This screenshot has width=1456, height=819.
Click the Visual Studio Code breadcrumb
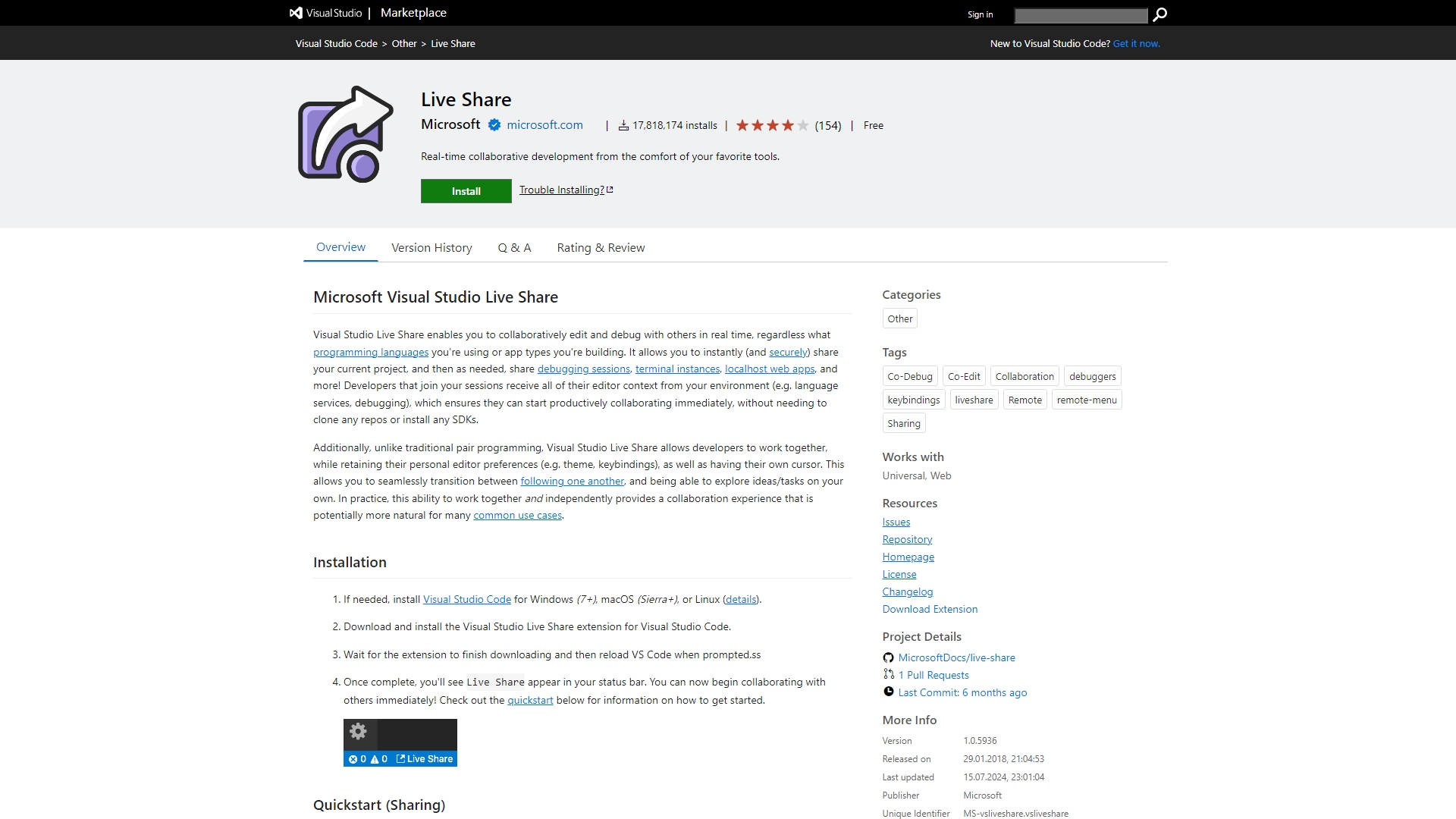click(x=336, y=43)
